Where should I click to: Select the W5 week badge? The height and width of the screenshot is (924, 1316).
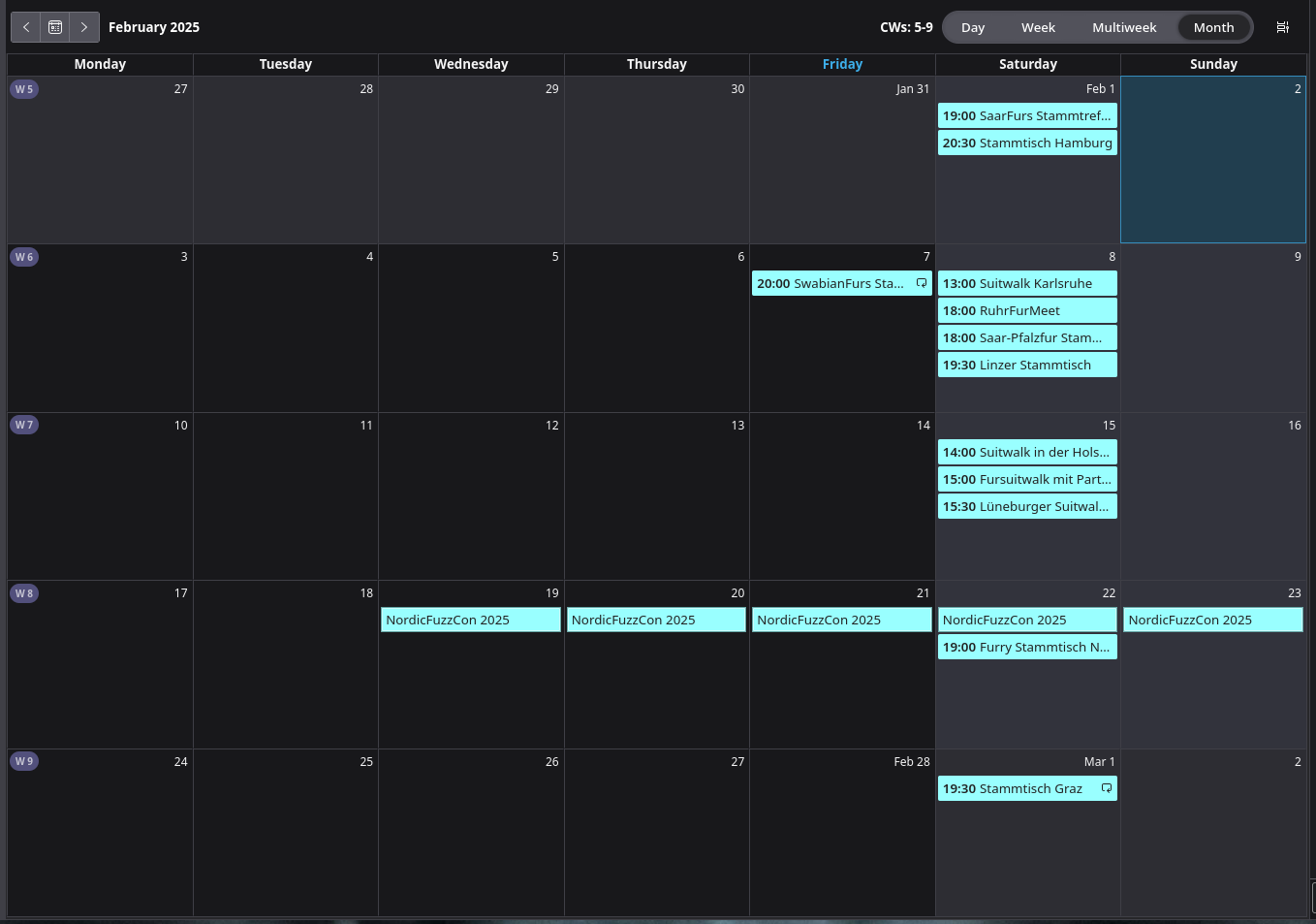point(24,89)
